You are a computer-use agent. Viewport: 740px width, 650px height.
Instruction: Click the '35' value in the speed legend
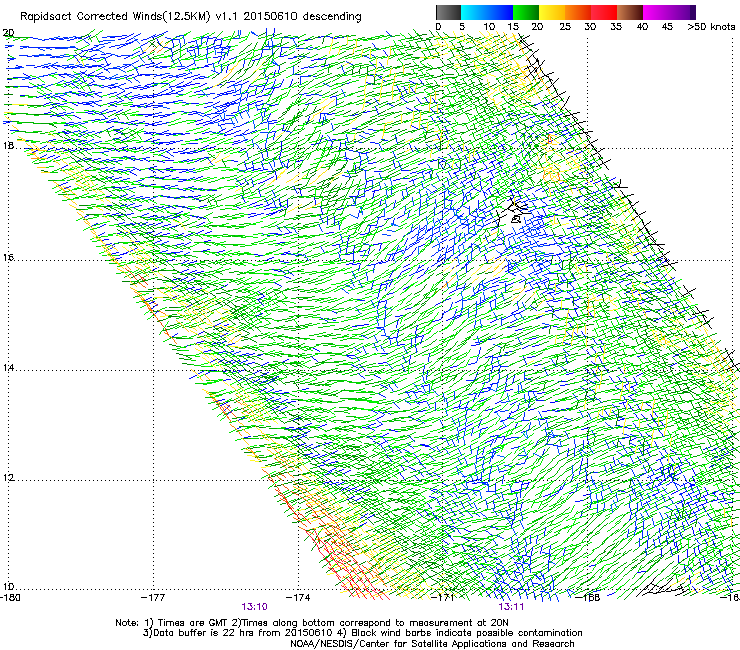(x=616, y=27)
